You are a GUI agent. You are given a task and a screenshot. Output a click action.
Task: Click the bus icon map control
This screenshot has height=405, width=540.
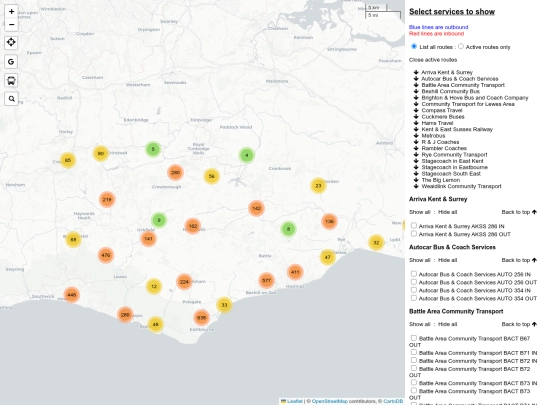coord(11,80)
